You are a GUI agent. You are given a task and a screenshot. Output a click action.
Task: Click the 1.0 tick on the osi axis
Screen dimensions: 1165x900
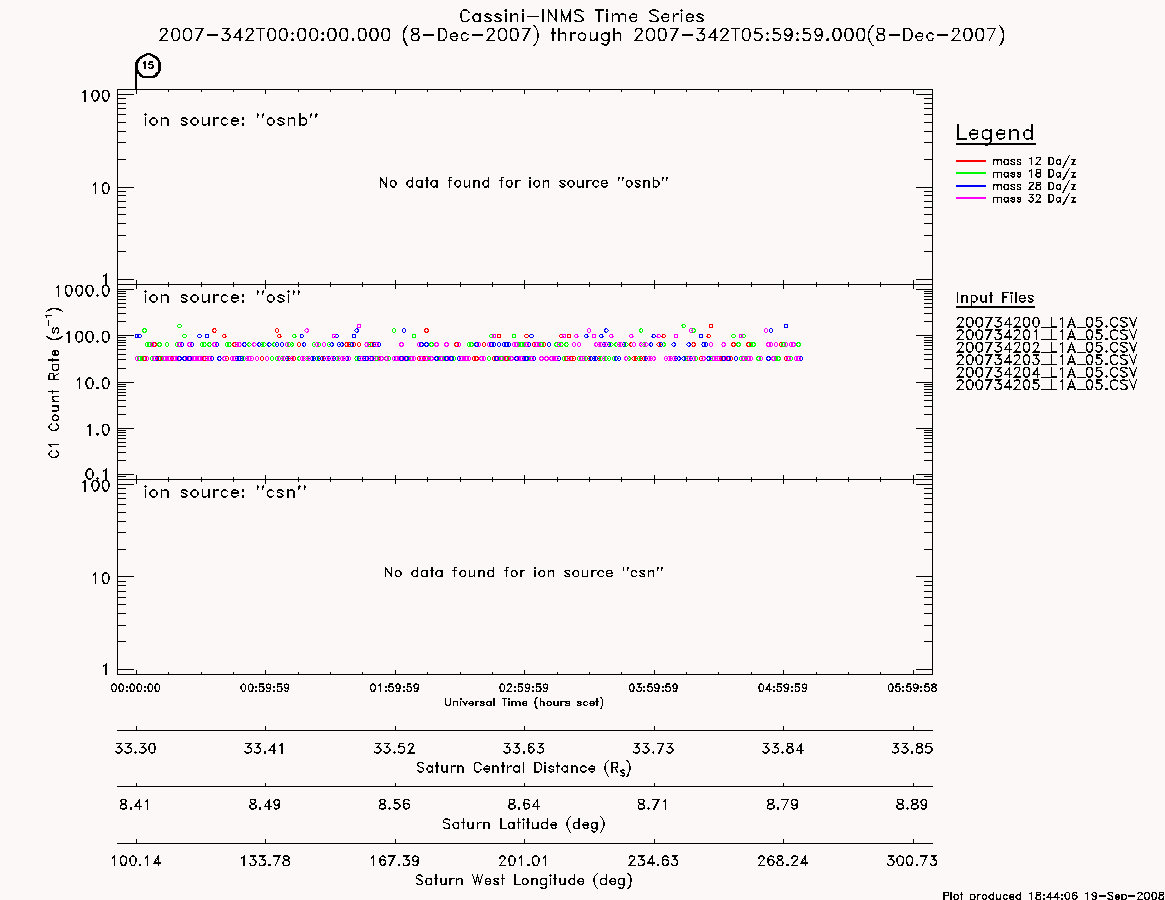click(x=97, y=430)
